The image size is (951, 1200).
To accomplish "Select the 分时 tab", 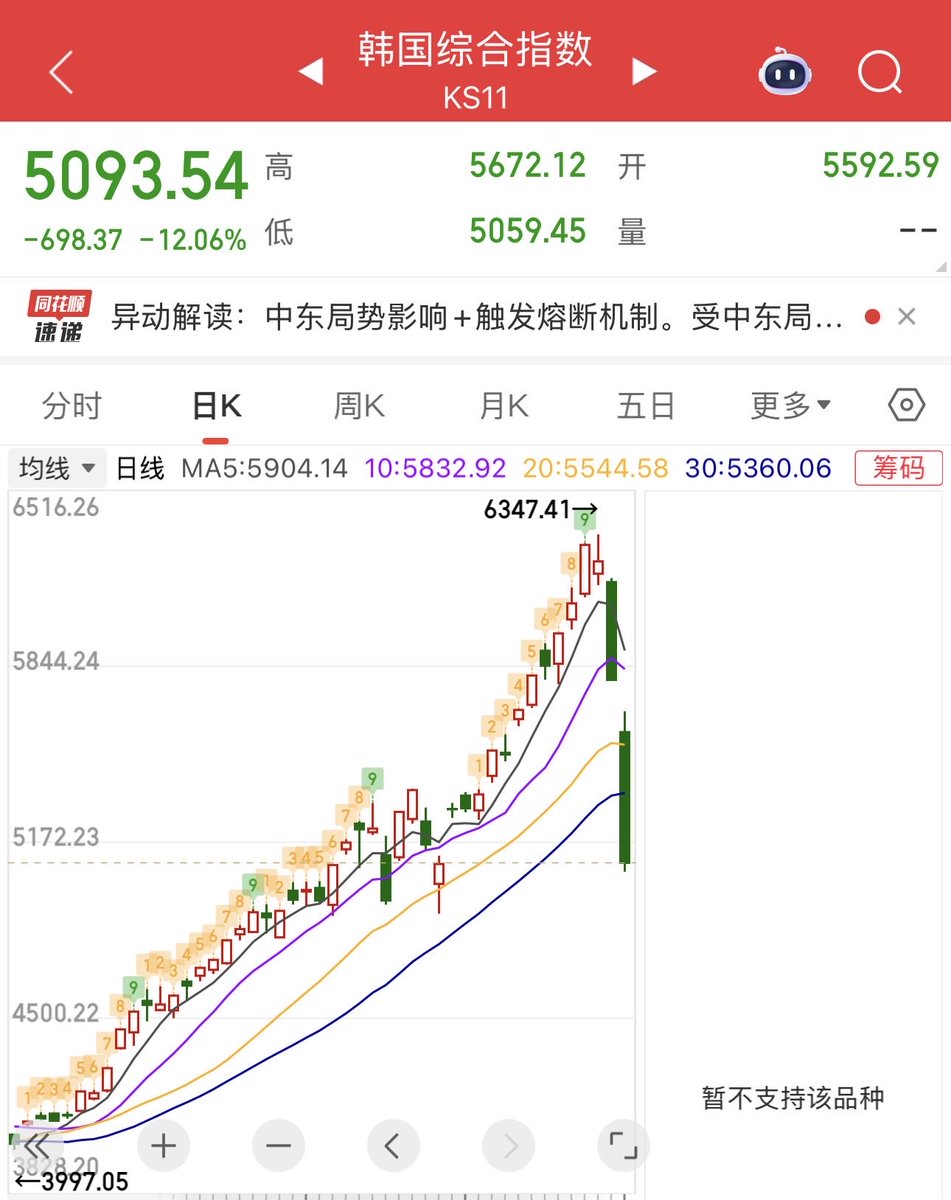I will coord(72,406).
